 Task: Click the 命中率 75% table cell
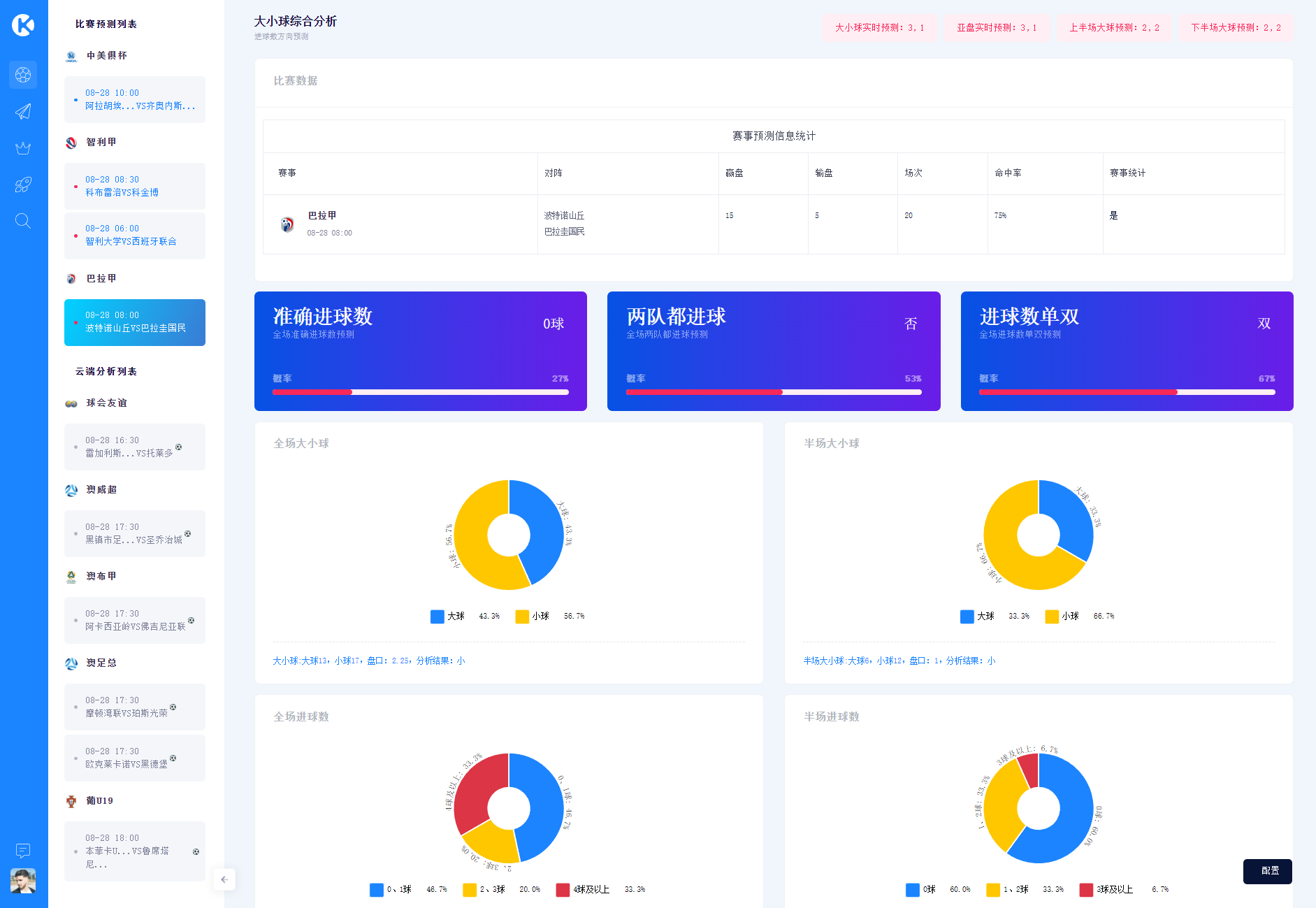[x=1045, y=224]
